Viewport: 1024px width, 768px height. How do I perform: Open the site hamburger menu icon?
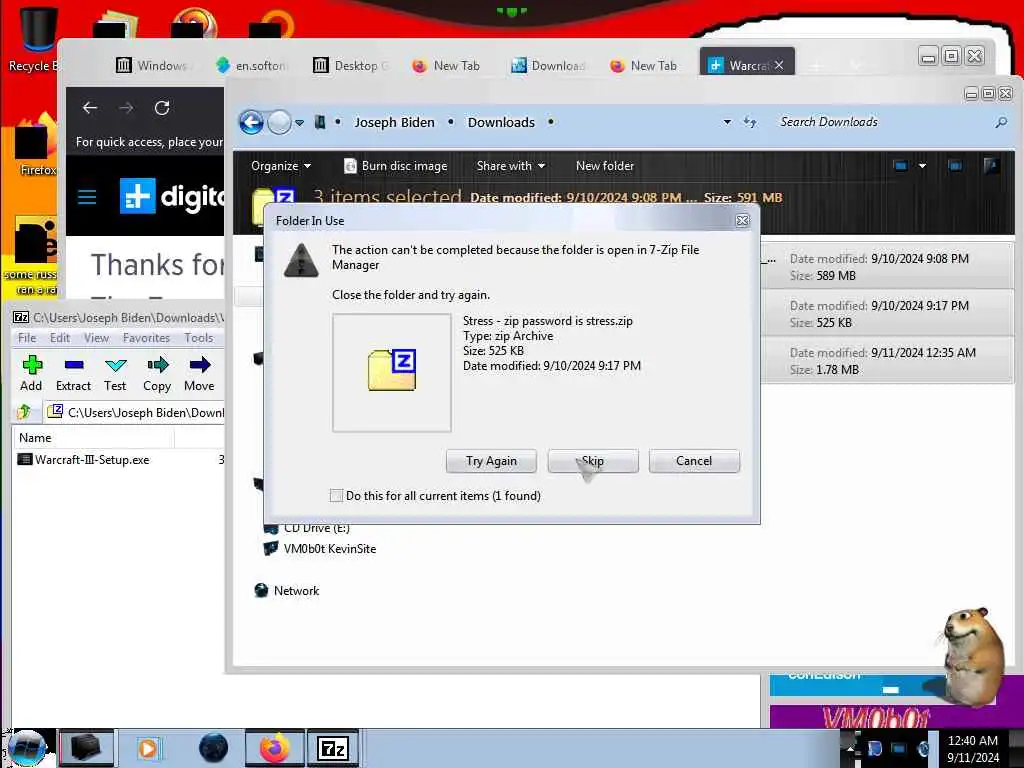87,197
